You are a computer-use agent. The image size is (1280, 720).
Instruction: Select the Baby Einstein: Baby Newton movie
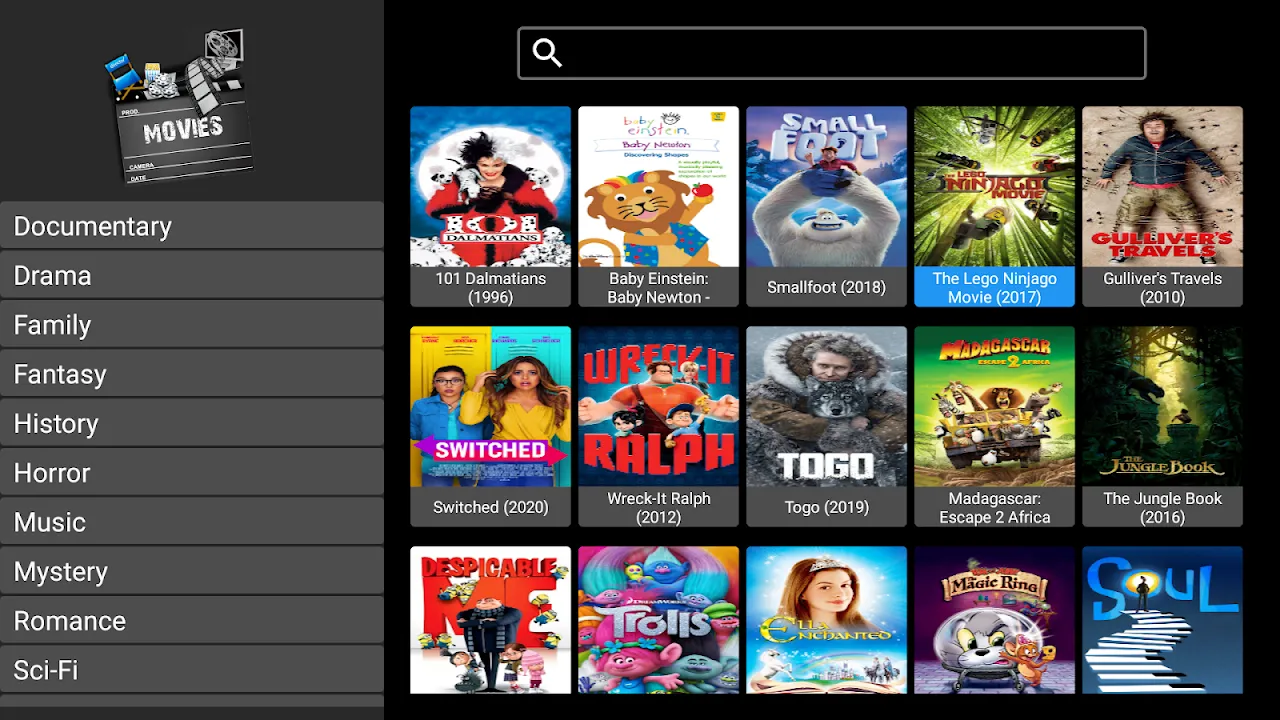pos(659,207)
